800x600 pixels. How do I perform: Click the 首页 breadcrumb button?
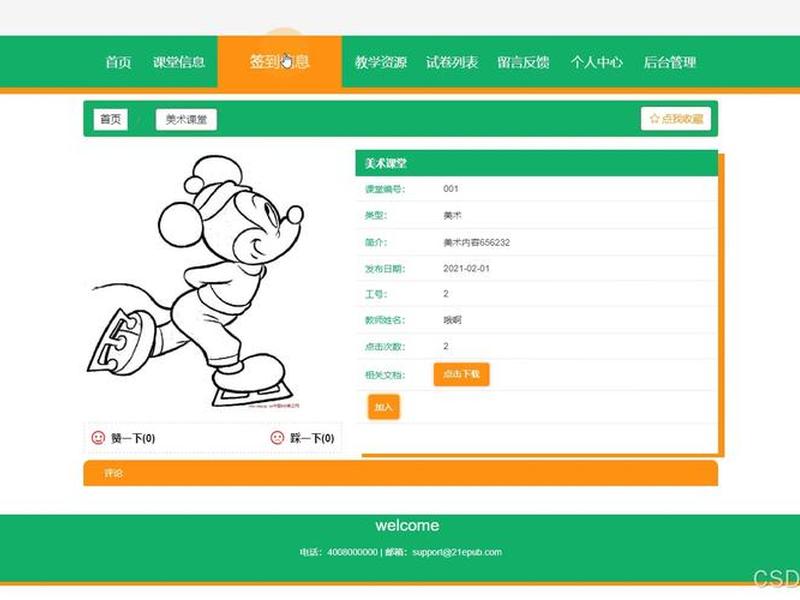tap(110, 119)
